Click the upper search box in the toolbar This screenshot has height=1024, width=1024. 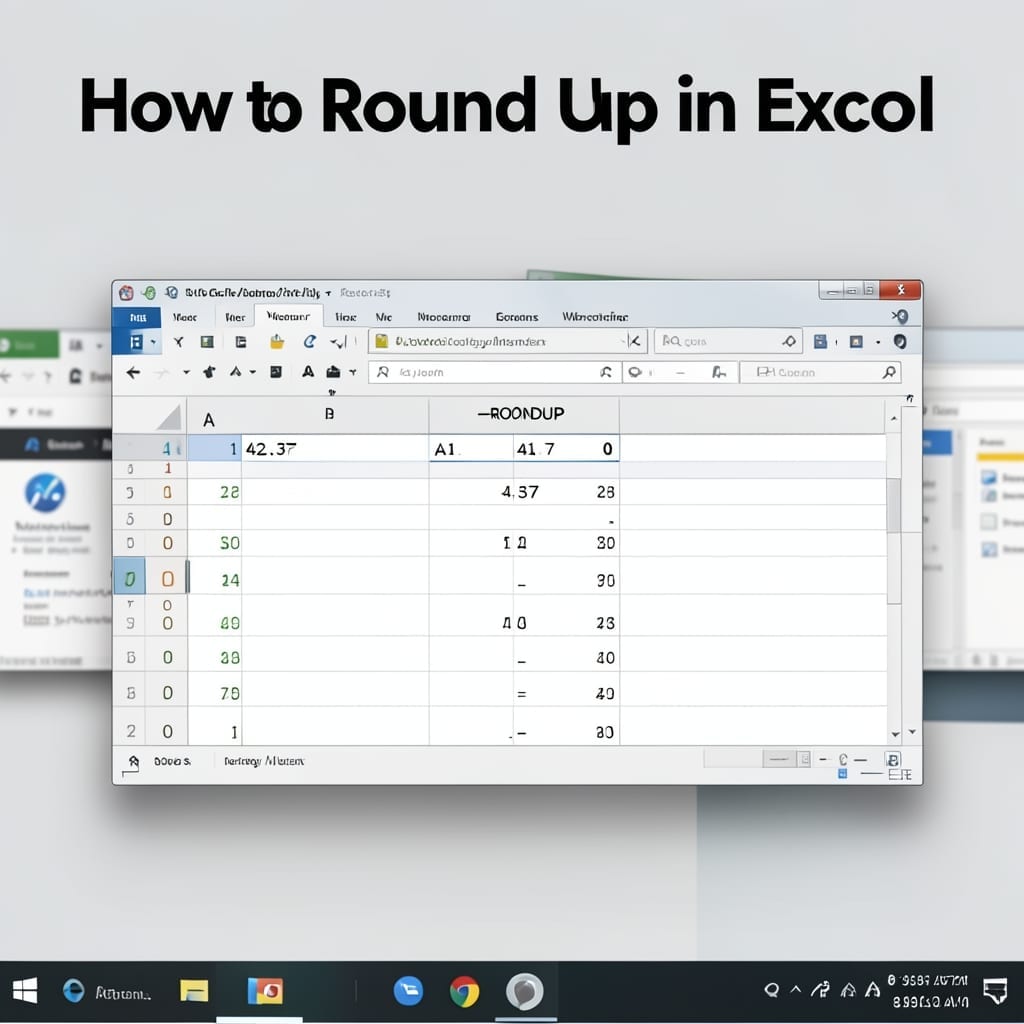point(728,341)
